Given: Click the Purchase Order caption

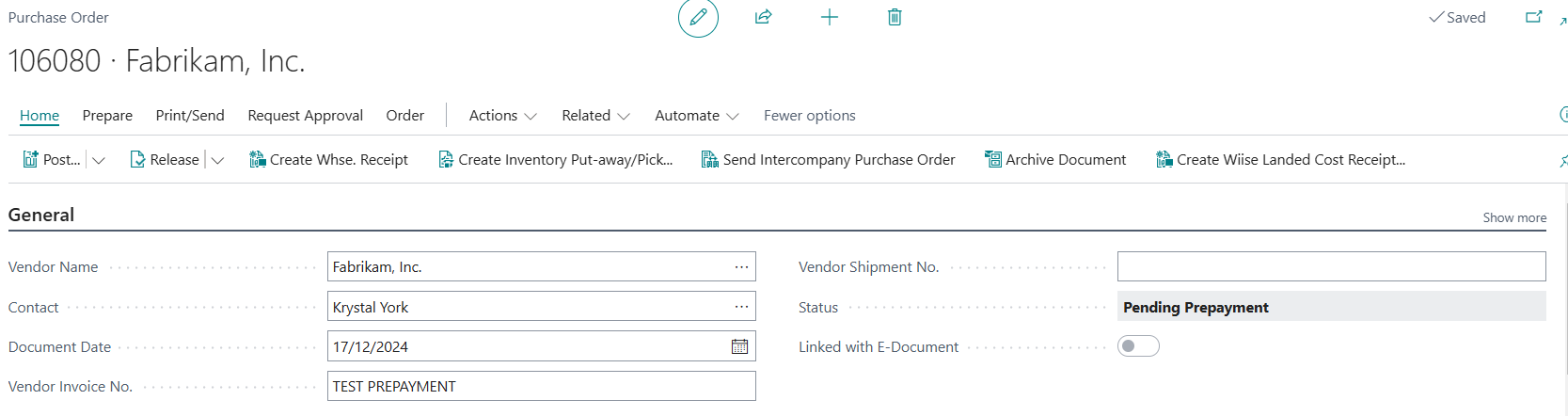Looking at the screenshot, I should pyautogui.click(x=58, y=17).
